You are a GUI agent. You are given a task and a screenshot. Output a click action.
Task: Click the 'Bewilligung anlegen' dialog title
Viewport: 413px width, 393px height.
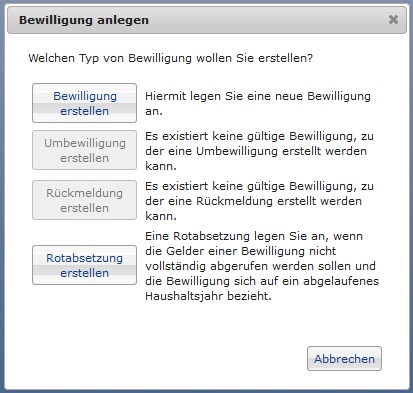[84, 20]
